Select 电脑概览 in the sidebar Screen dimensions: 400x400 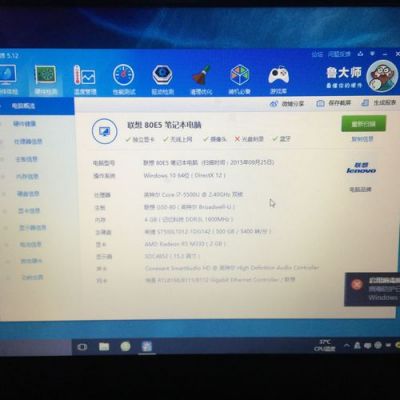tap(23, 106)
